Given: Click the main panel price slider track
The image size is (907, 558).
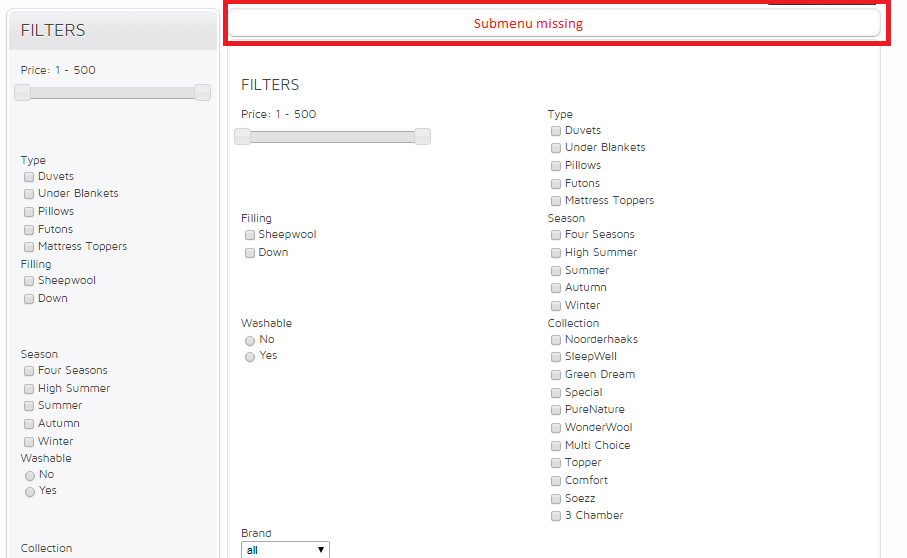Looking at the screenshot, I should click(x=333, y=136).
